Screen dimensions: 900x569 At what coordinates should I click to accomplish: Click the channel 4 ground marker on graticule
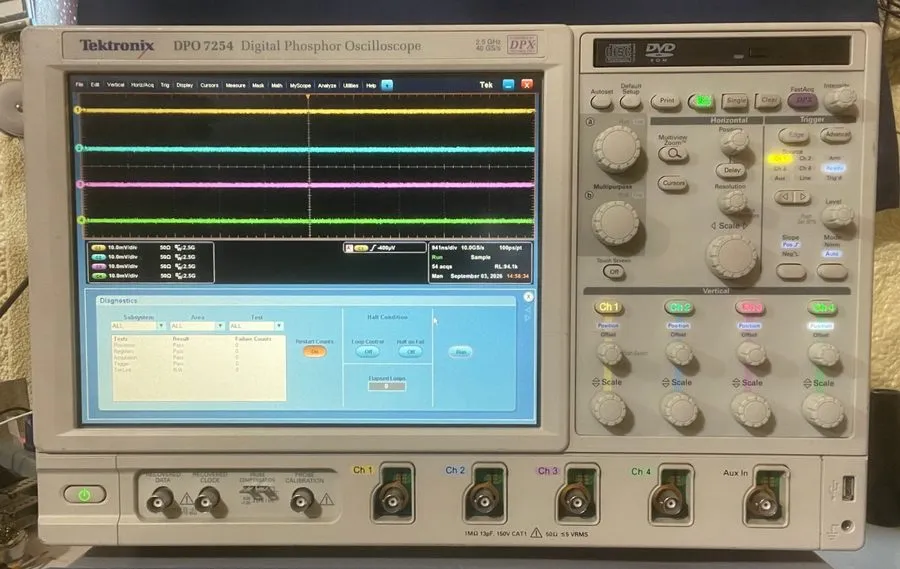(81, 220)
